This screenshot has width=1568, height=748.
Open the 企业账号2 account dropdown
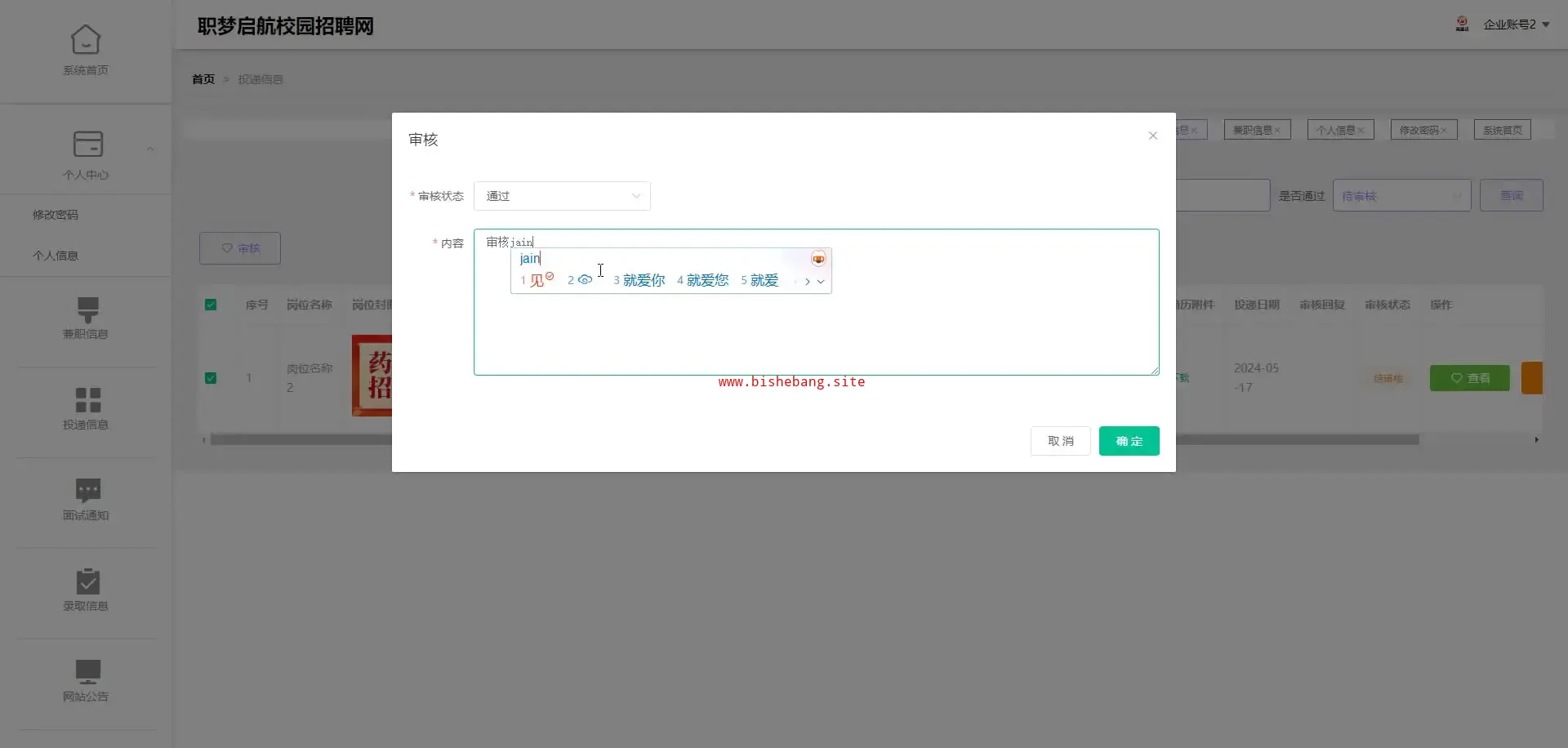[1516, 24]
